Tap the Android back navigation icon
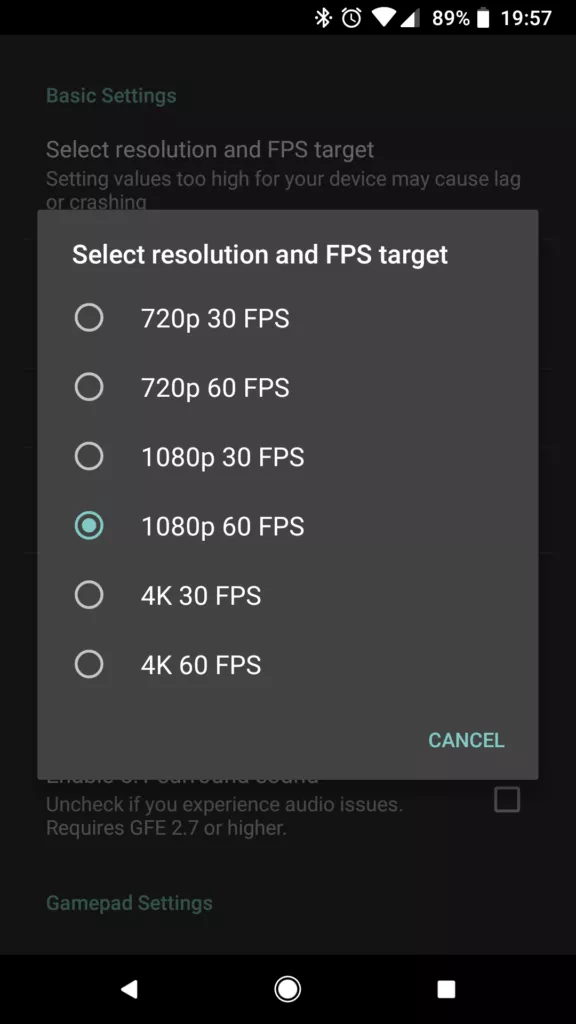This screenshot has width=576, height=1024. click(x=129, y=989)
